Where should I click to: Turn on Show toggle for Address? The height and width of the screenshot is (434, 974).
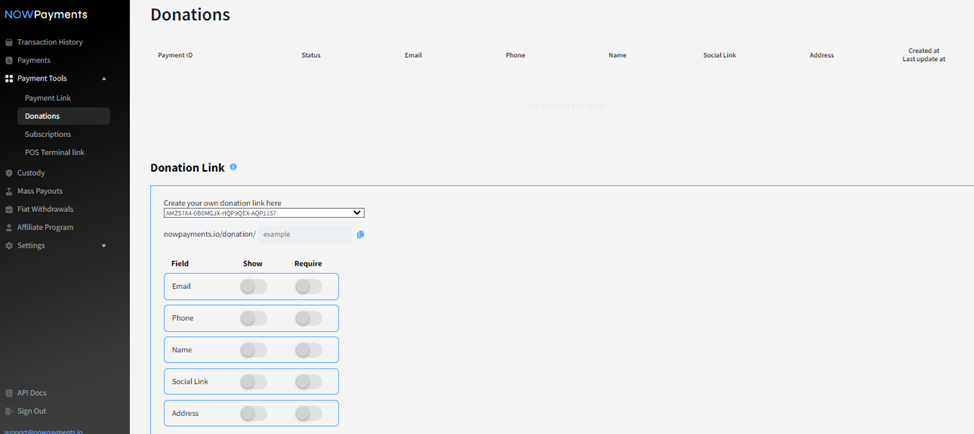[x=253, y=413]
